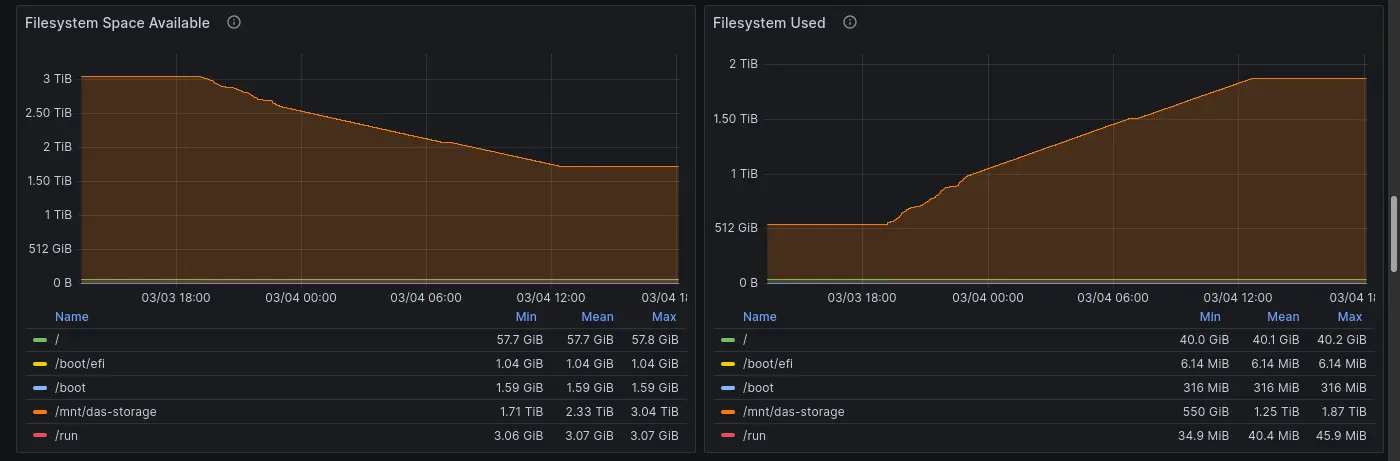The width and height of the screenshot is (1400, 461).
Task: Click blue /boot series color in Space Available legend
Action: tap(40, 388)
